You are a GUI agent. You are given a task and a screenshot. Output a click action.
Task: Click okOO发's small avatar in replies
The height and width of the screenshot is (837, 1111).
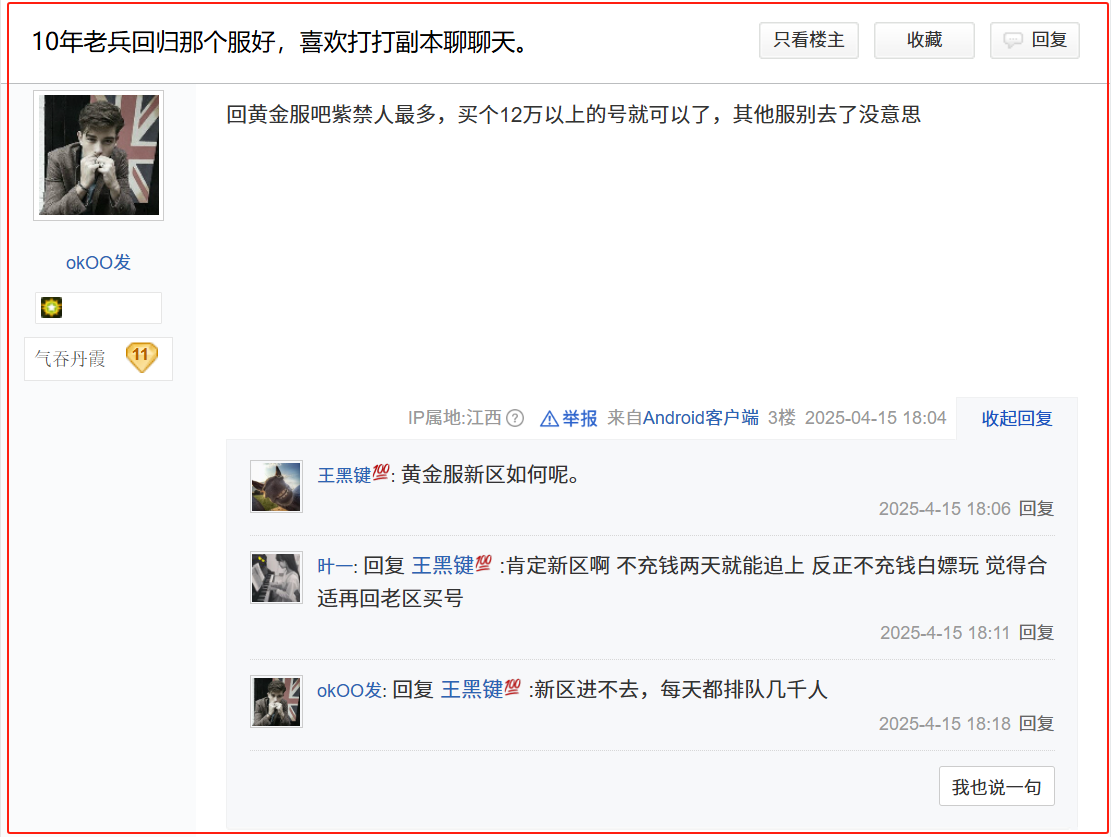pyautogui.click(x=276, y=702)
